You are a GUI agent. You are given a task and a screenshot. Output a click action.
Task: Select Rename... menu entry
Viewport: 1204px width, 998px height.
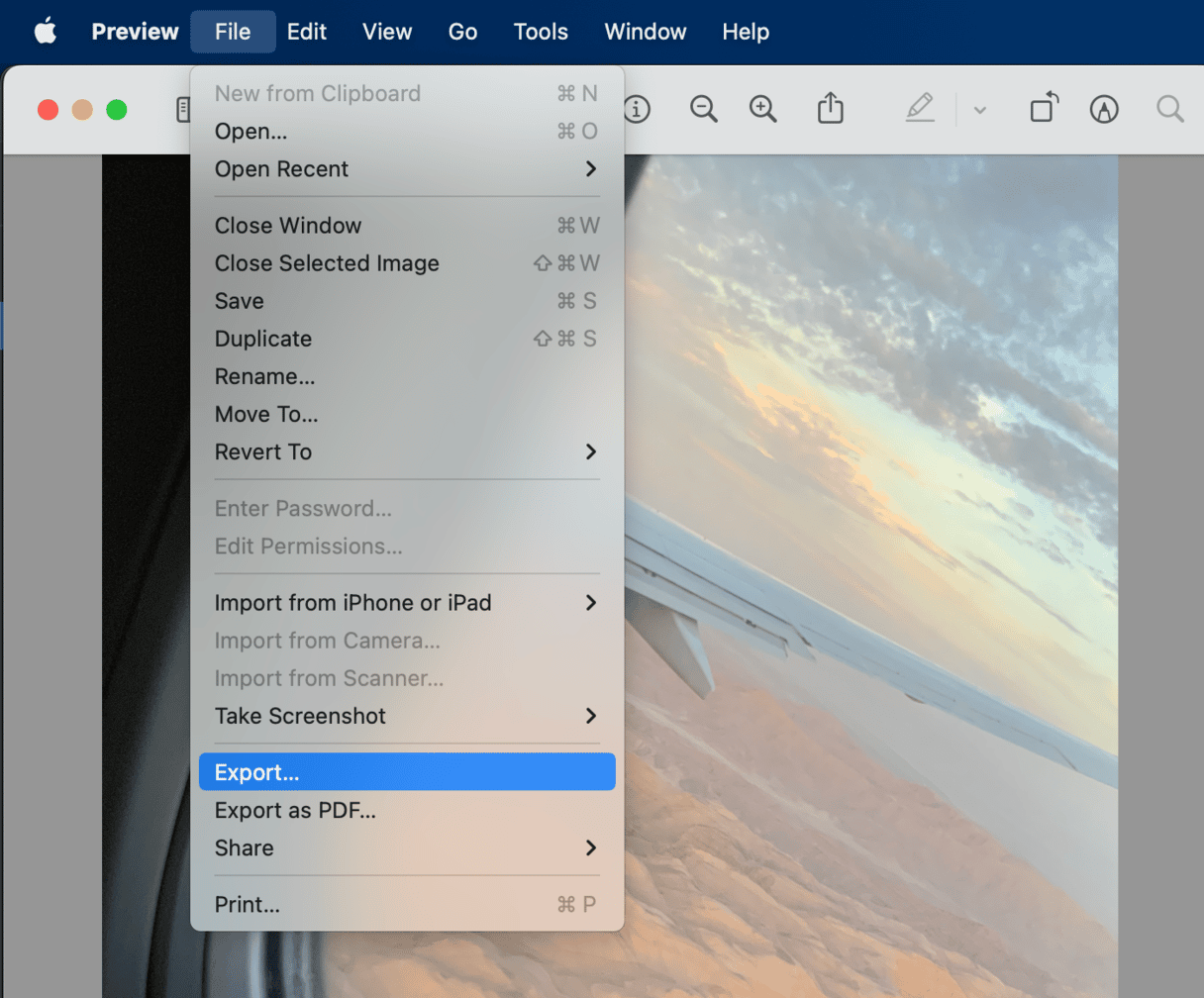pos(264,376)
